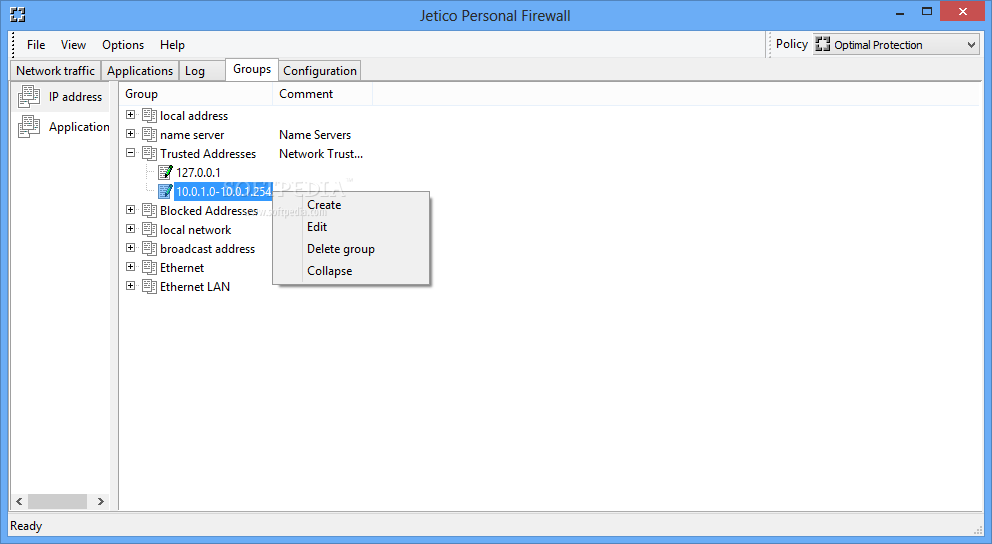Click the 10.0.1.0-10.0.1.254 entry icon
992x544 pixels.
pos(165,191)
